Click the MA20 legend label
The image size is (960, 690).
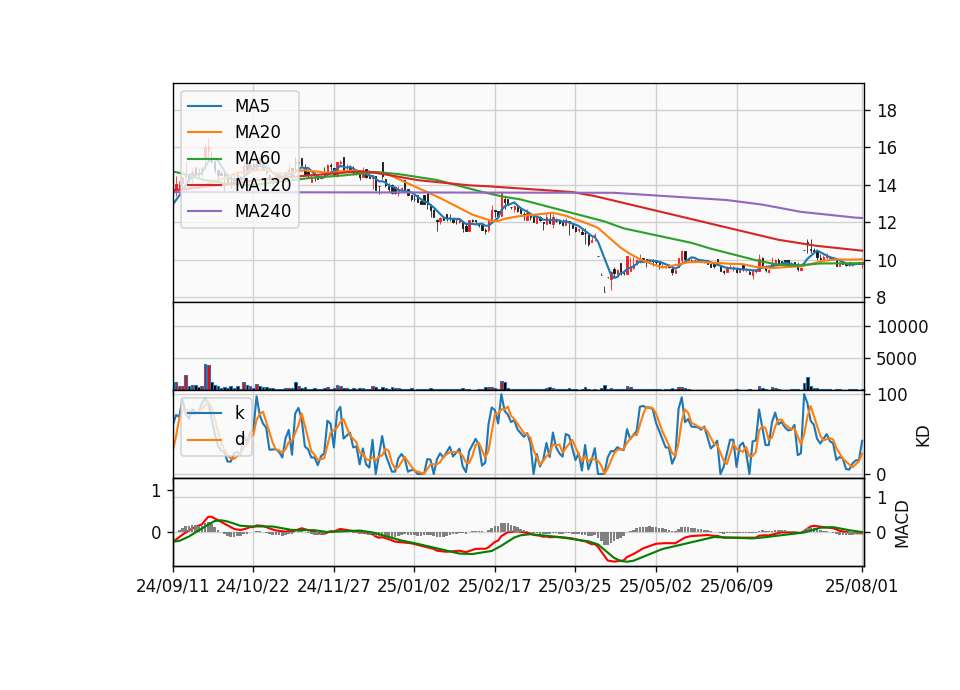pos(257,132)
